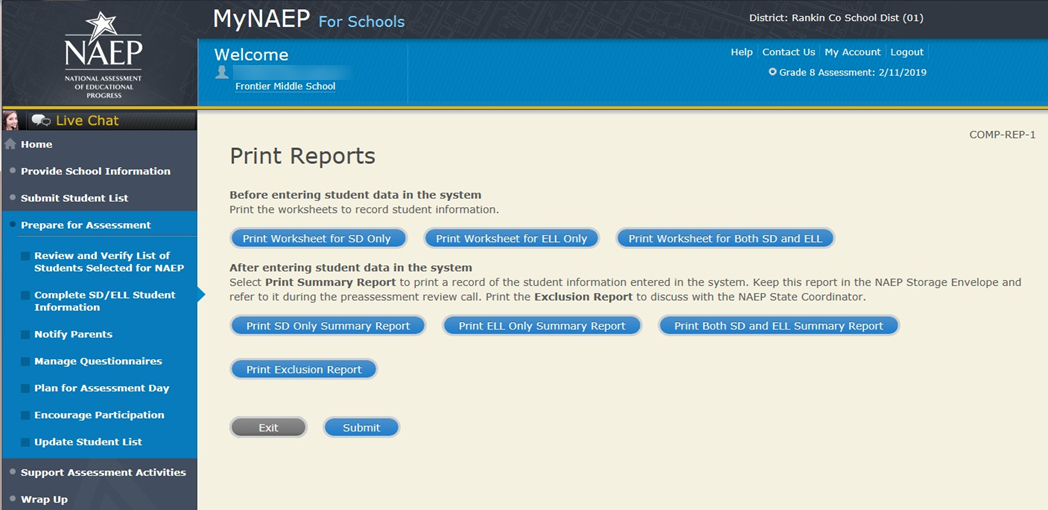Click the Live Chat label
The image size is (1048, 510).
click(87, 120)
